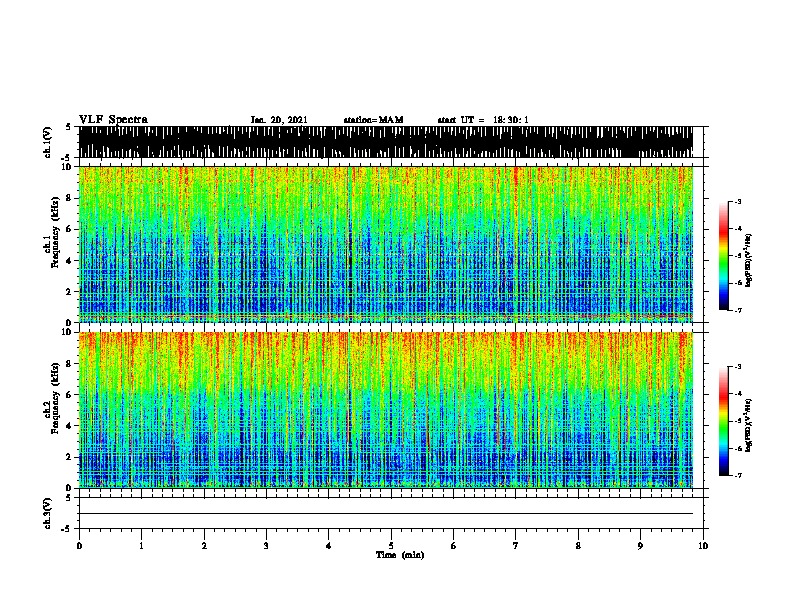Click the "log(PSD)" label beside the ch.2 colorbar
Image resolution: width=792 pixels, height=612 pixels.
coord(748,425)
